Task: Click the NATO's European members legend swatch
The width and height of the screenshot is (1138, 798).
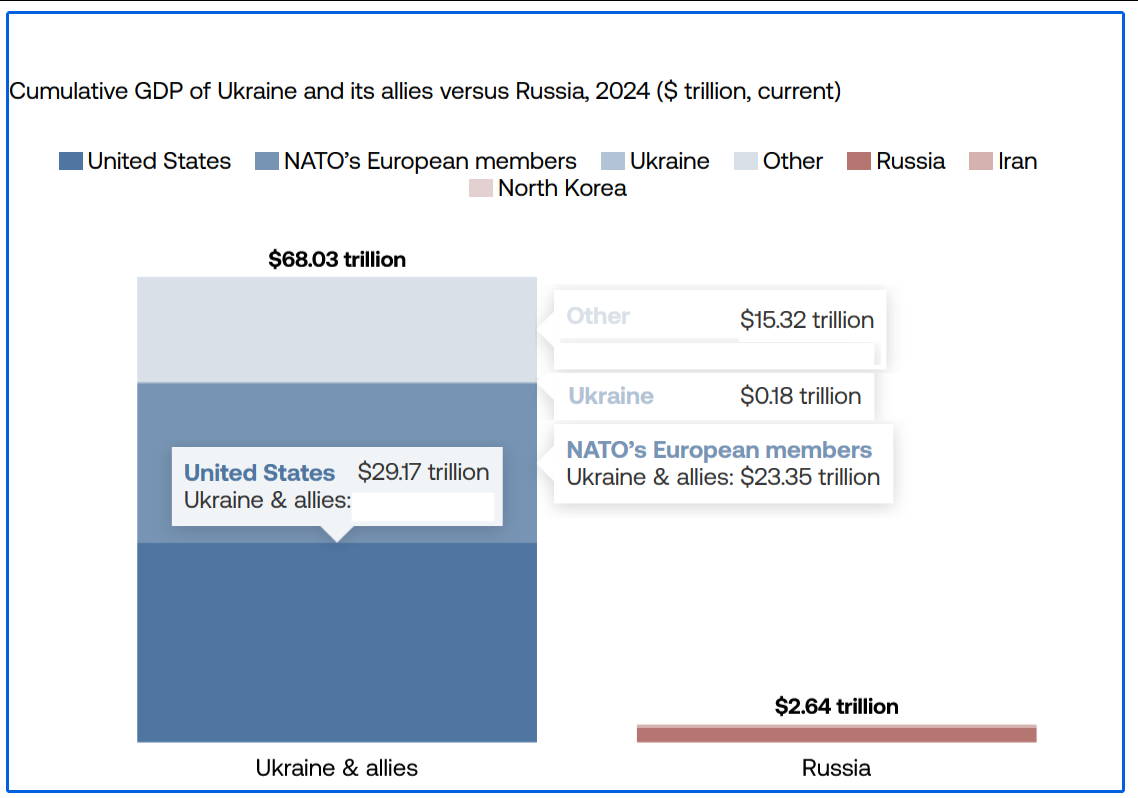Action: pyautogui.click(x=266, y=161)
